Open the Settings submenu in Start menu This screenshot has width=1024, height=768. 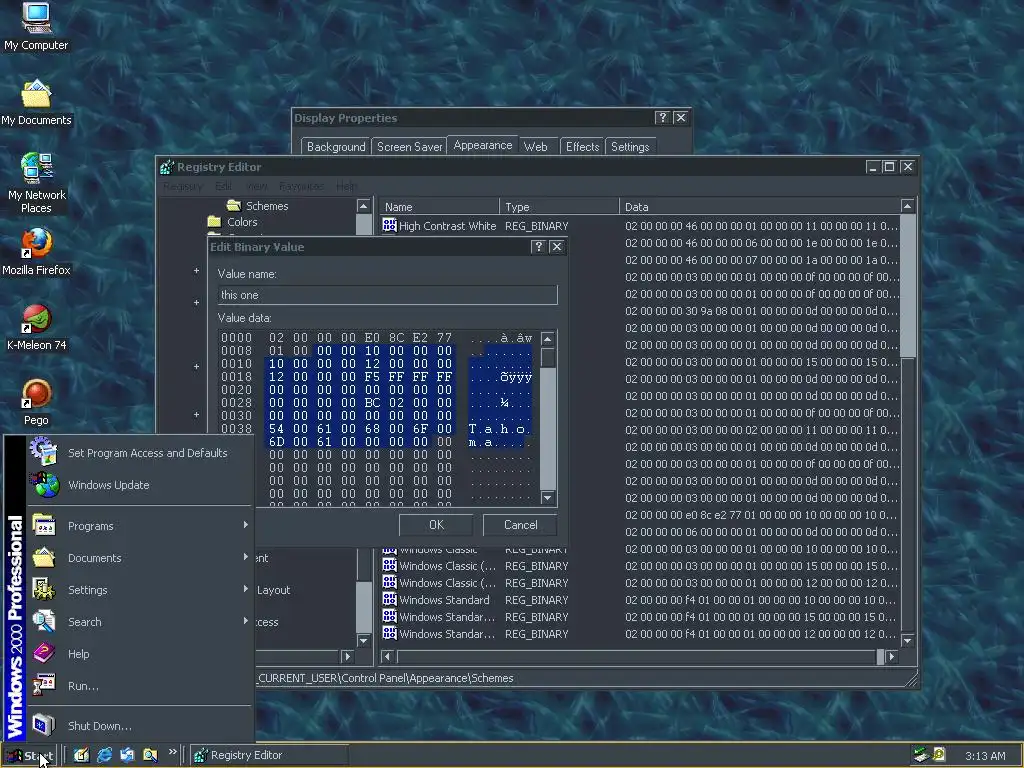(x=140, y=590)
